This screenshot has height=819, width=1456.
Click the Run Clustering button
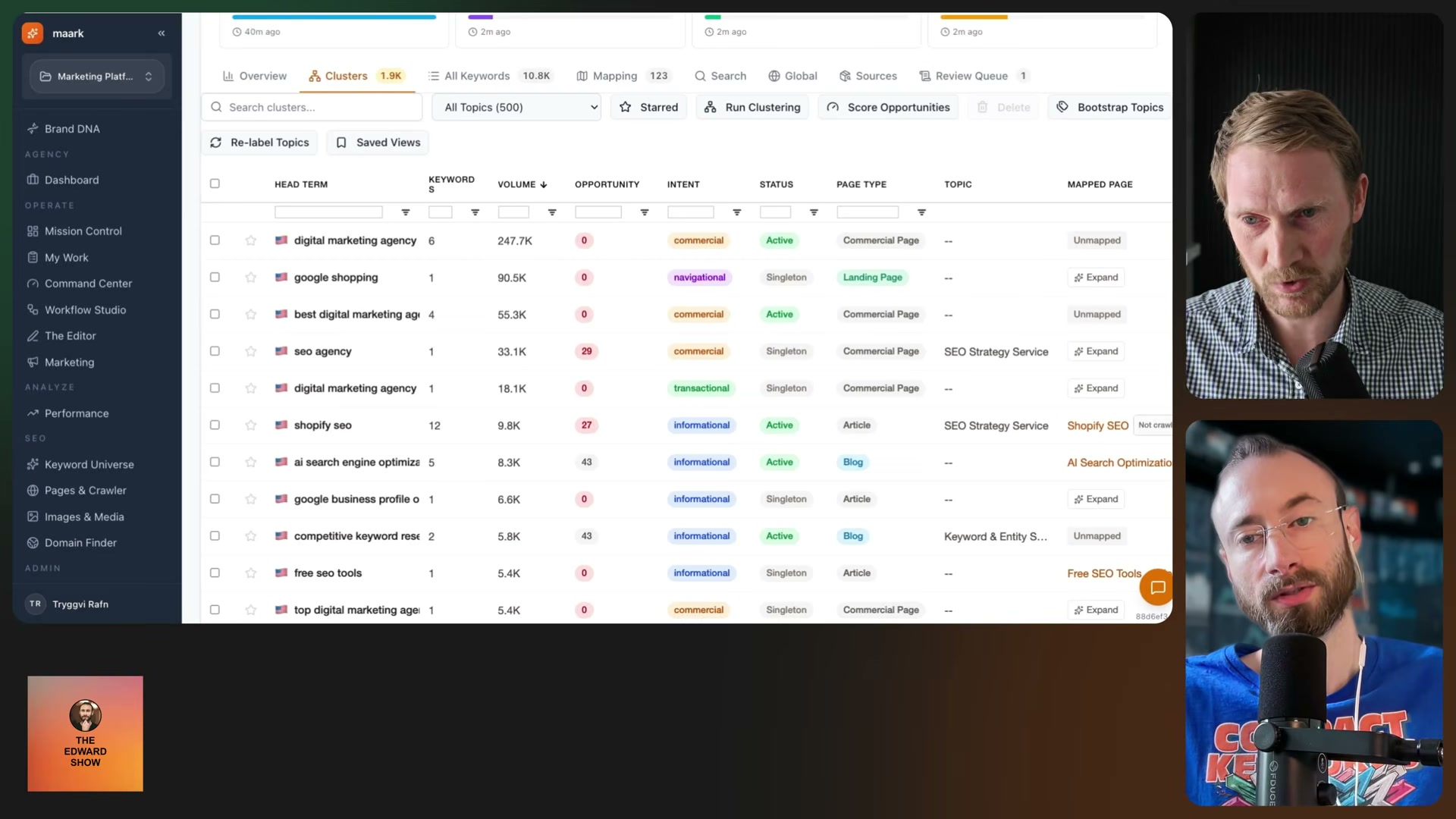coord(752,108)
